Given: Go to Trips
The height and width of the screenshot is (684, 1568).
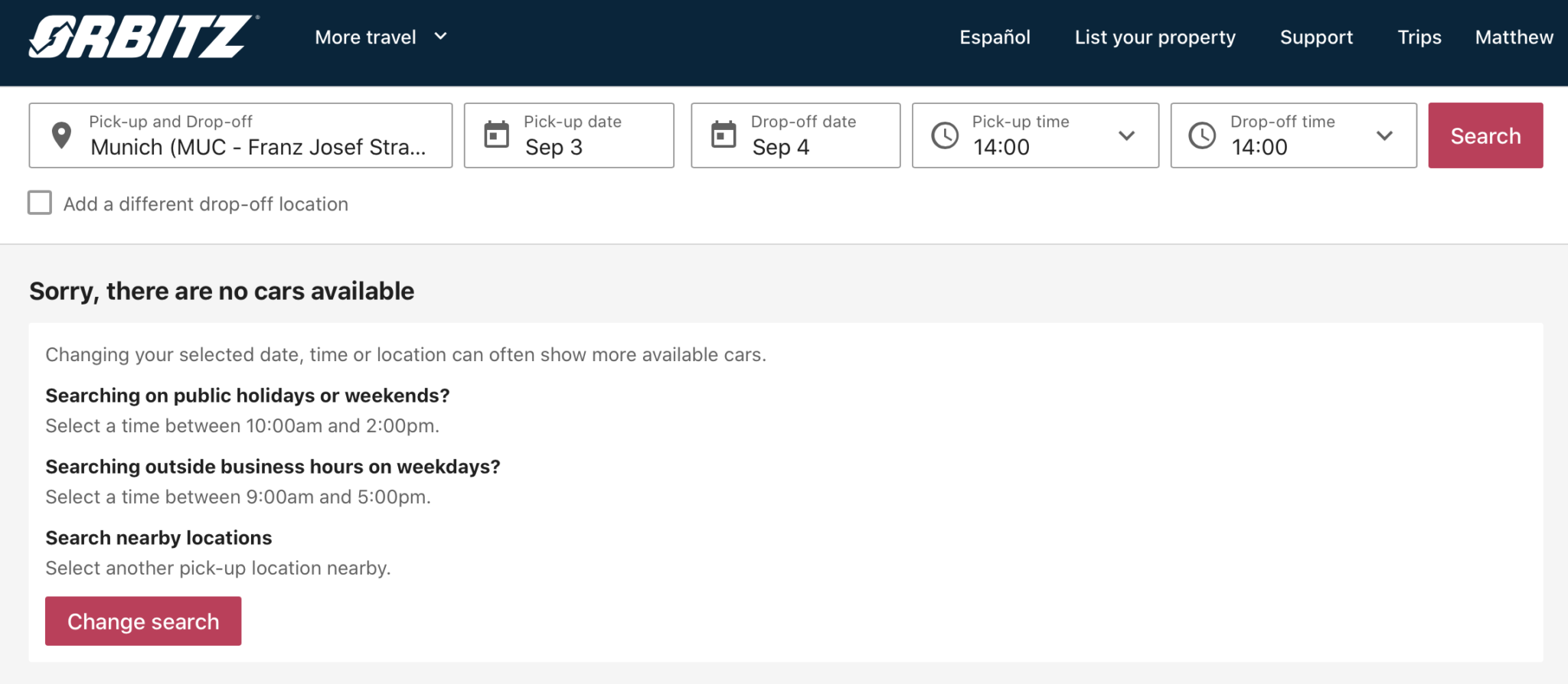Looking at the screenshot, I should tap(1419, 37).
